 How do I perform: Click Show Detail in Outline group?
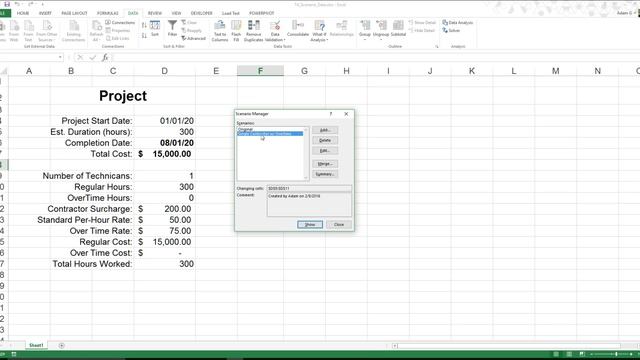422,22
